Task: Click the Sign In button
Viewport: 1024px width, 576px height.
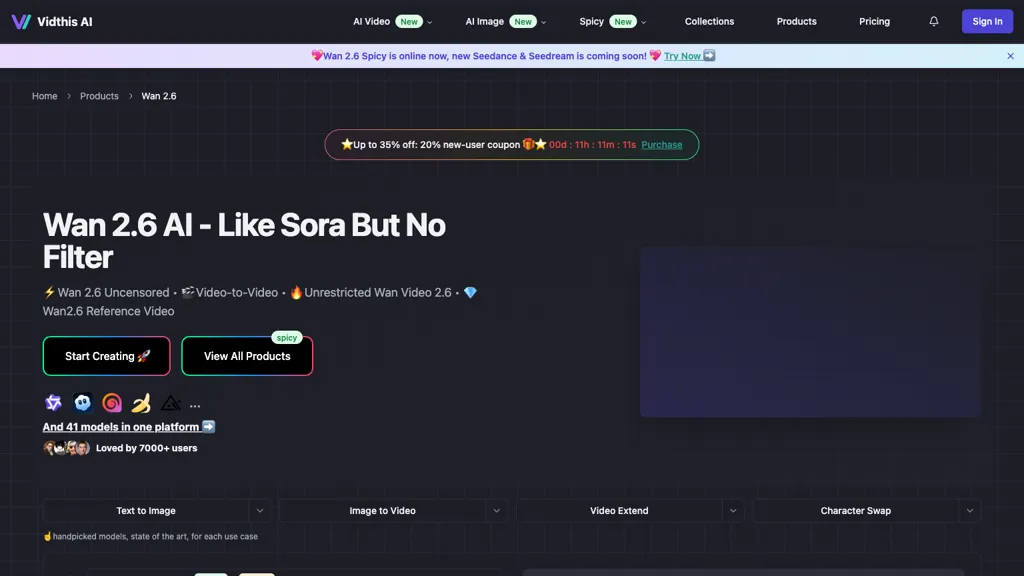Action: point(987,22)
